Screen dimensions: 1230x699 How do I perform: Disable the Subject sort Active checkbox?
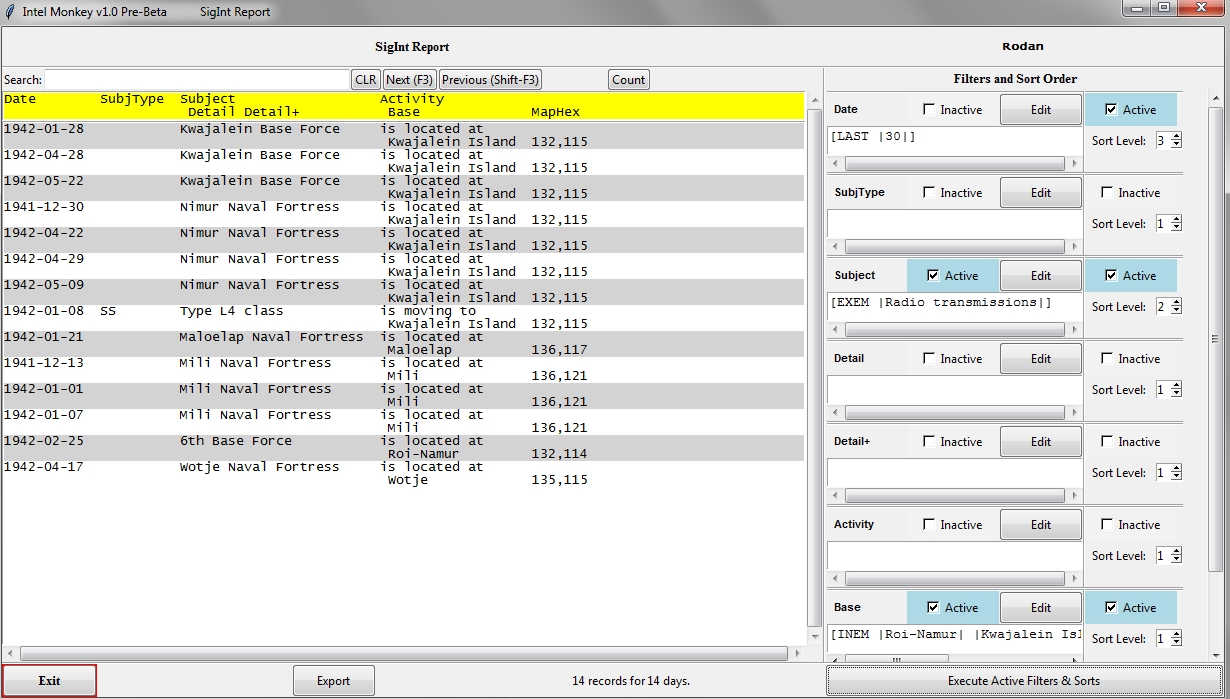click(1112, 276)
